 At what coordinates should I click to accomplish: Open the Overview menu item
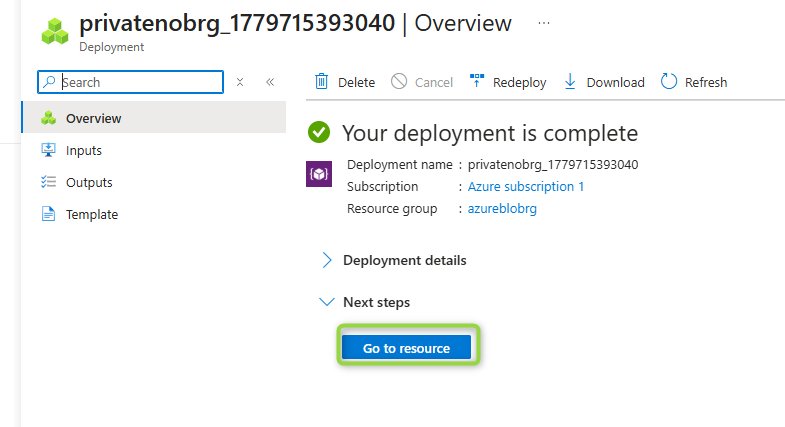coord(154,118)
